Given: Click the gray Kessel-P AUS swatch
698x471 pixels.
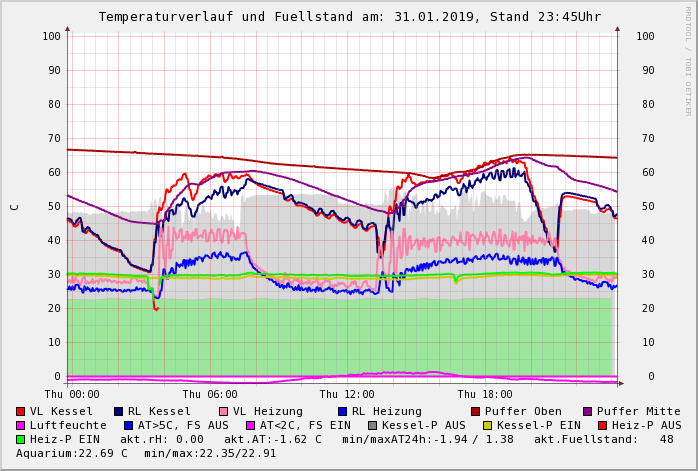Looking at the screenshot, I should click(x=372, y=425).
